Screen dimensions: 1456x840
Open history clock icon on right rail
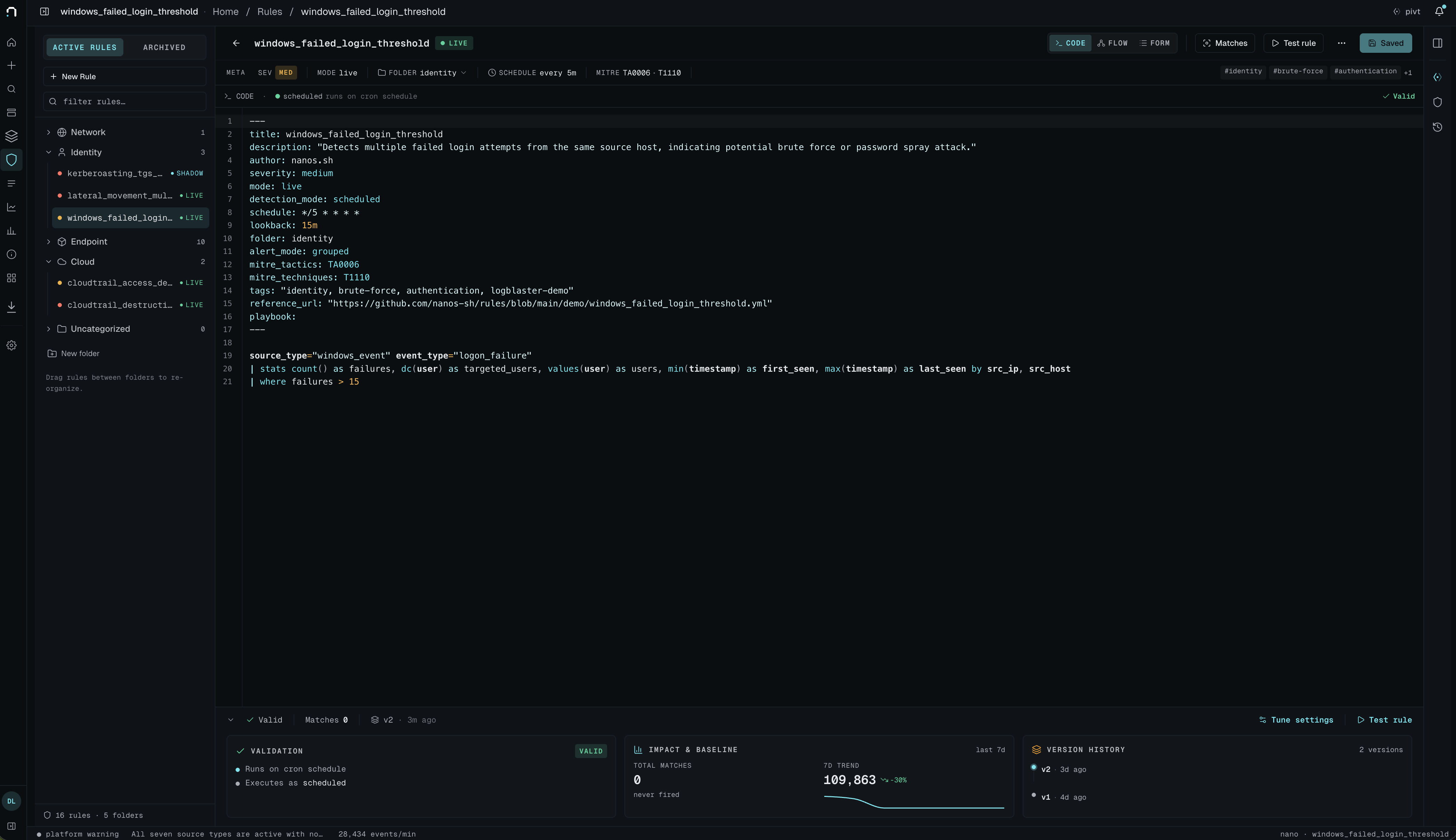1438,127
